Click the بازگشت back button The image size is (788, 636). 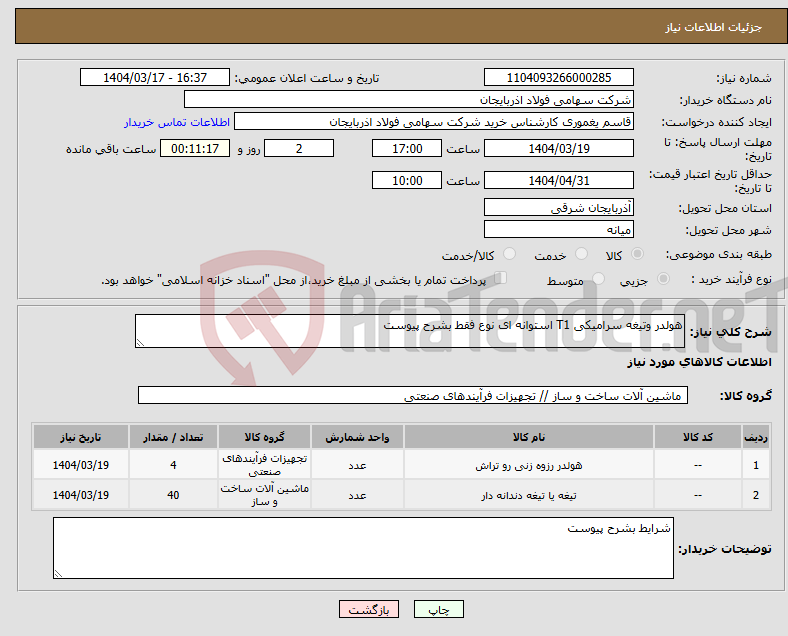click(369, 609)
